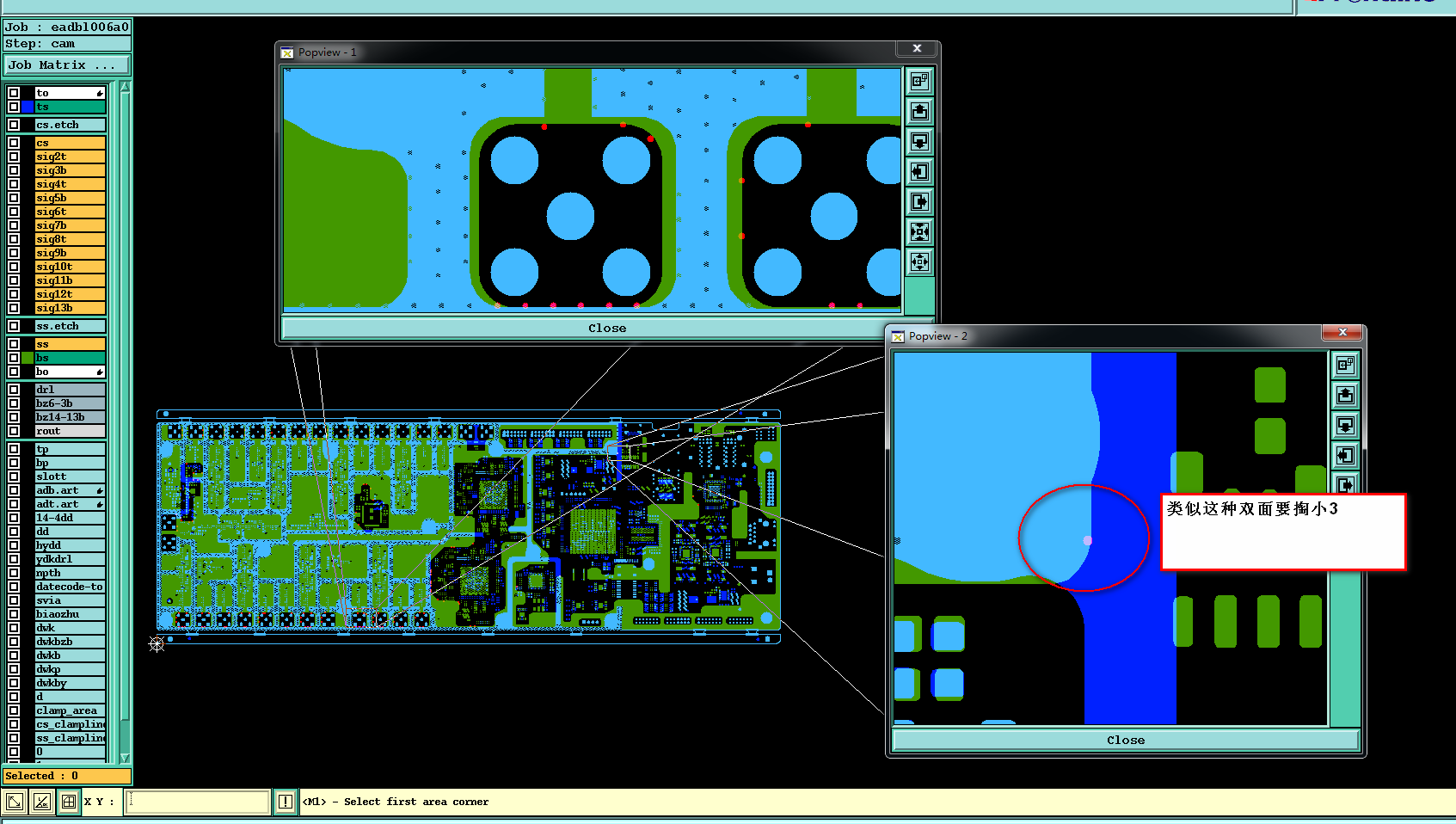Viewport: 1456px width, 824px height.
Task: Pan right in Popview 2
Action: tap(1345, 483)
